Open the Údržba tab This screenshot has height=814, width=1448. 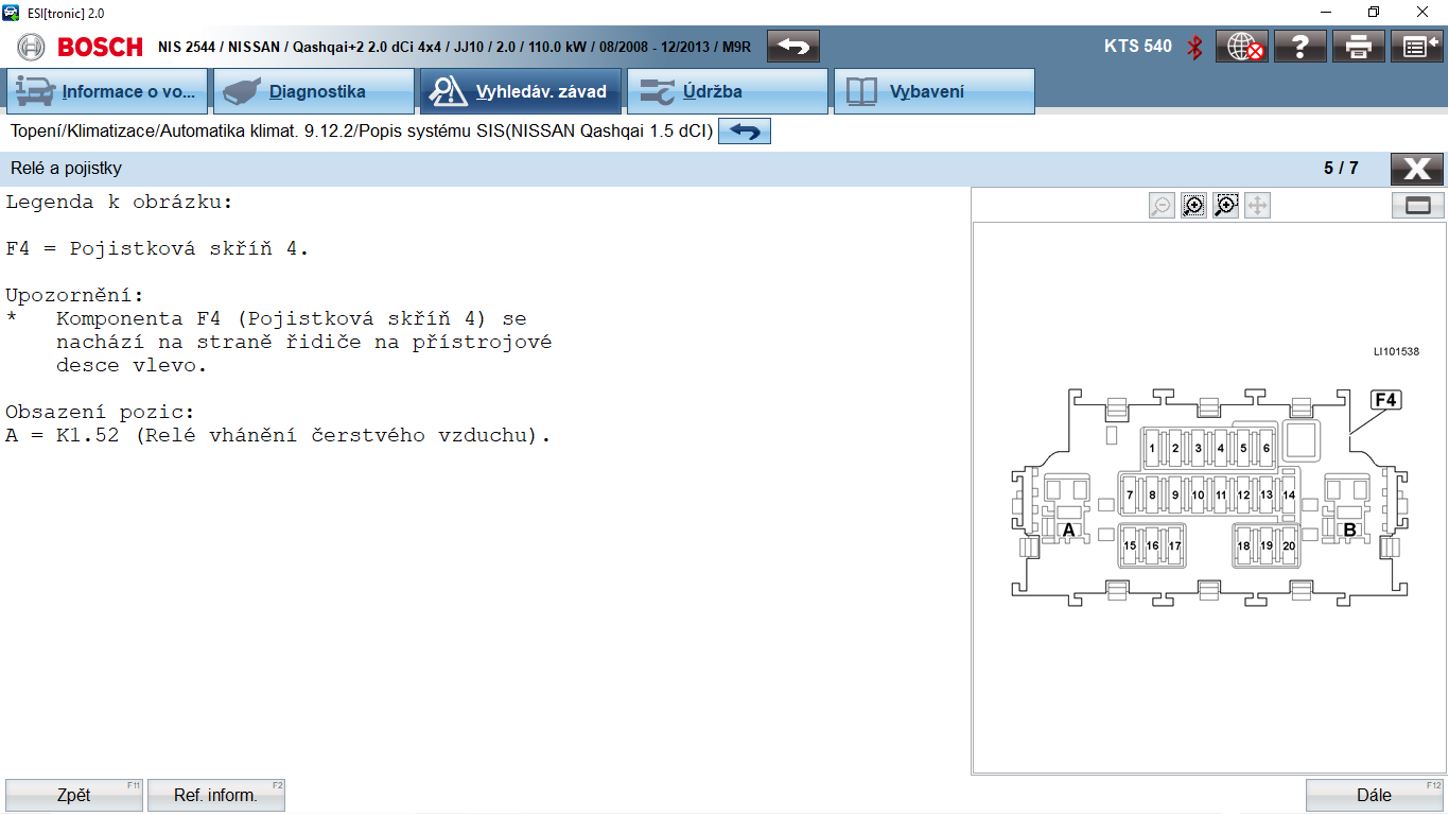pos(728,91)
